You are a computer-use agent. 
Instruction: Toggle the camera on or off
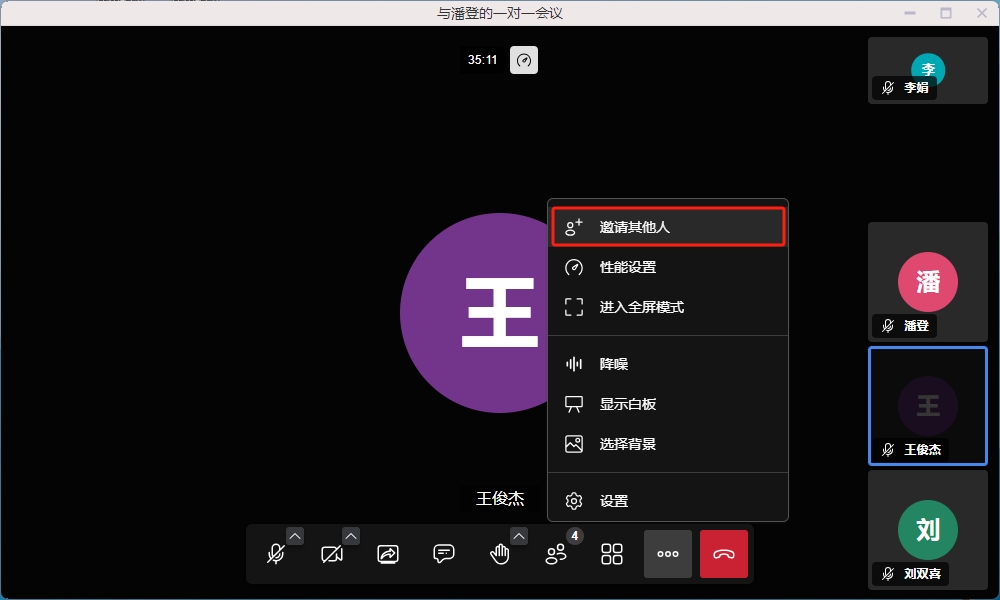point(332,554)
